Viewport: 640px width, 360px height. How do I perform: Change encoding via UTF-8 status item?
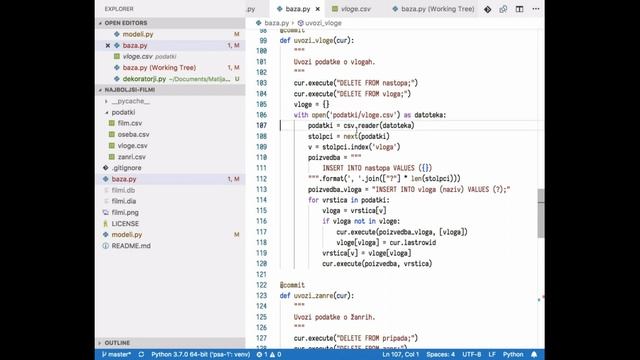coord(471,354)
